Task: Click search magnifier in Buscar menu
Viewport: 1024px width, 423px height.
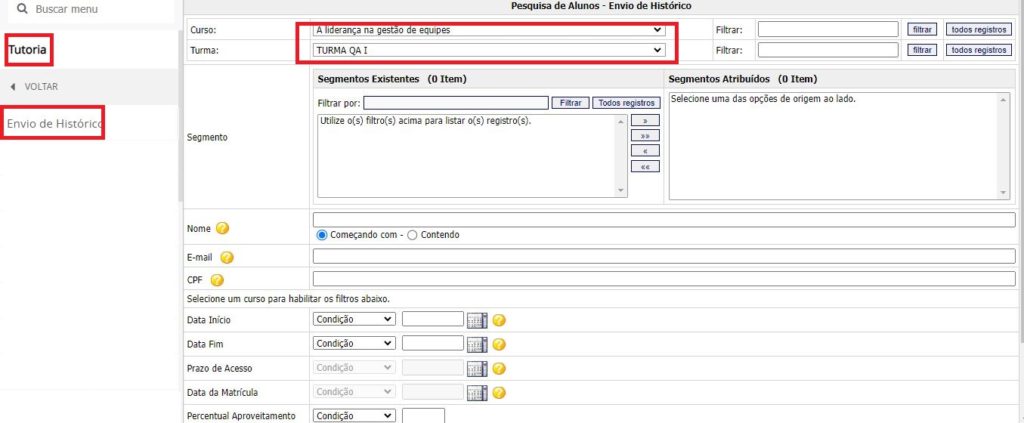Action: click(x=21, y=9)
